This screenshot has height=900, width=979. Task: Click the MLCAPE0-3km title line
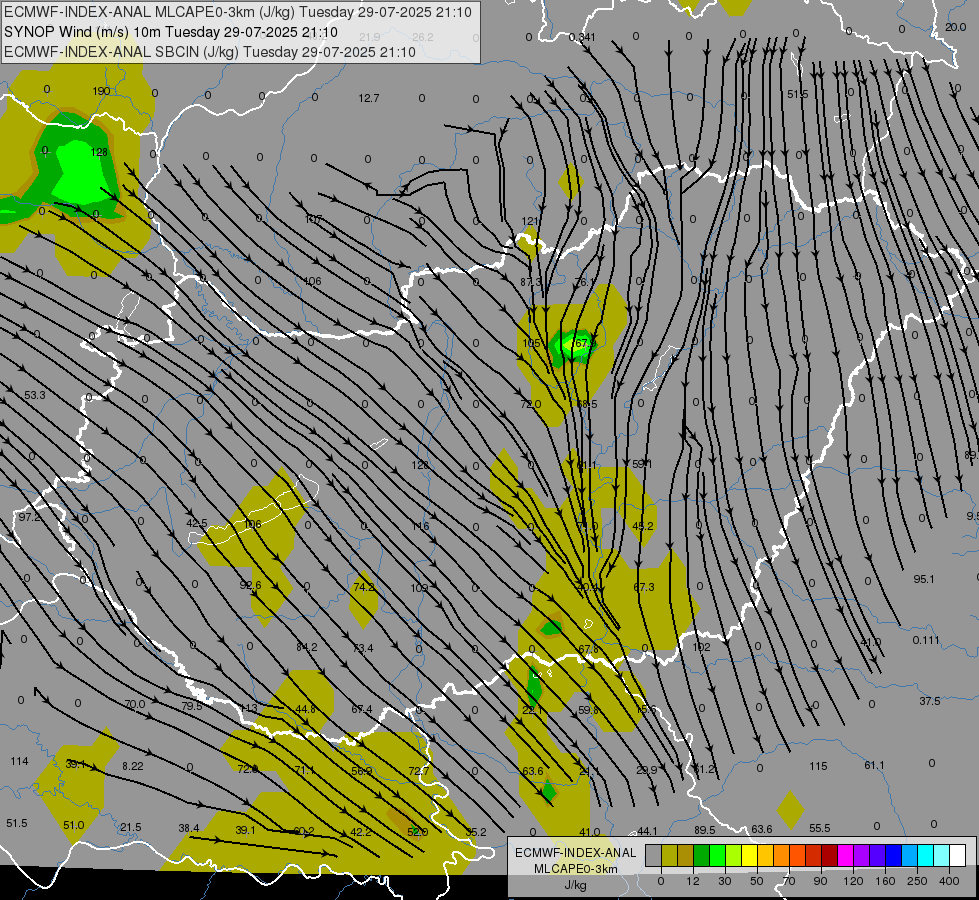tap(238, 12)
